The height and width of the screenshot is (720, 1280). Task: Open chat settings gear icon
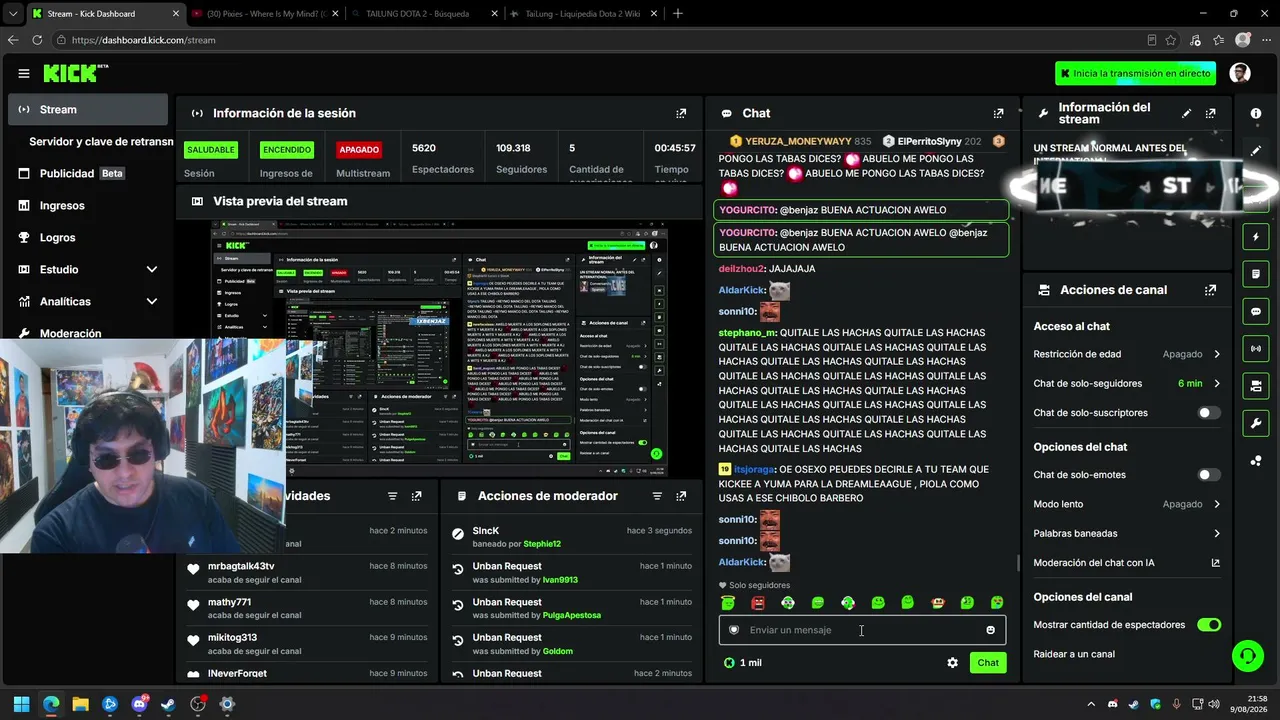coord(952,663)
